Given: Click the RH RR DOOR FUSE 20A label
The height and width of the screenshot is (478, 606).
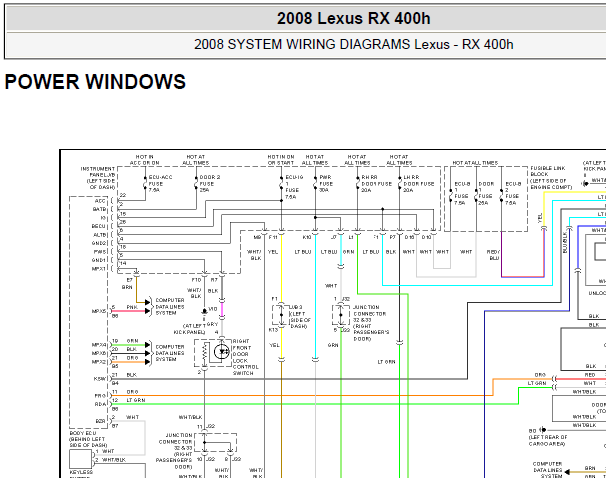Looking at the screenshot, I should coord(378,184).
